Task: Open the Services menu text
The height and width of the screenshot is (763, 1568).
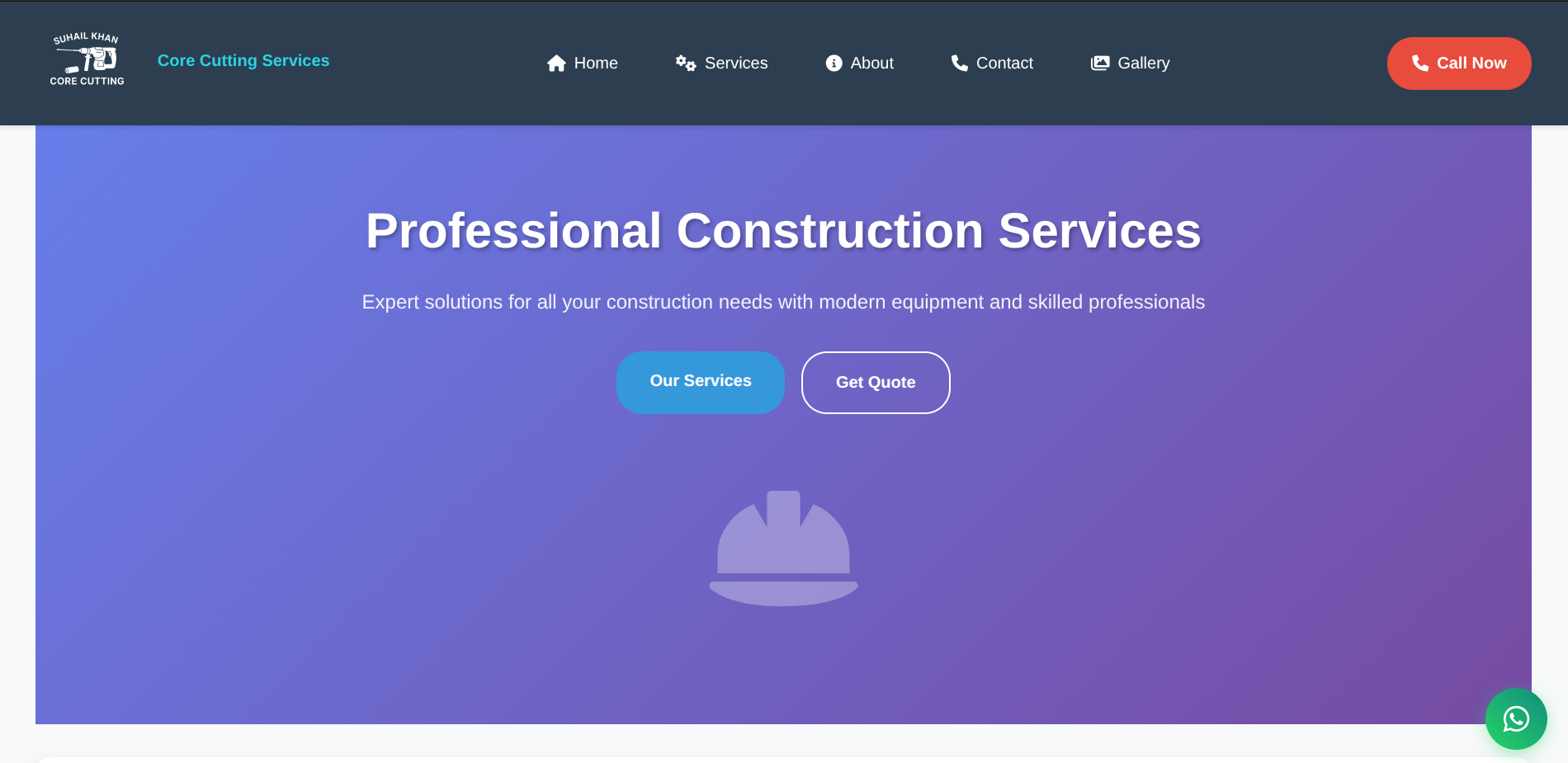Action: pyautogui.click(x=736, y=64)
